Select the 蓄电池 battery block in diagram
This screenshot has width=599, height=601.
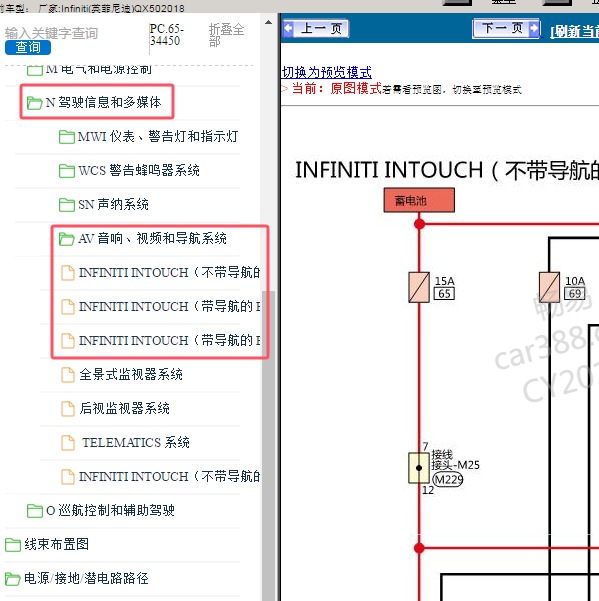(419, 200)
